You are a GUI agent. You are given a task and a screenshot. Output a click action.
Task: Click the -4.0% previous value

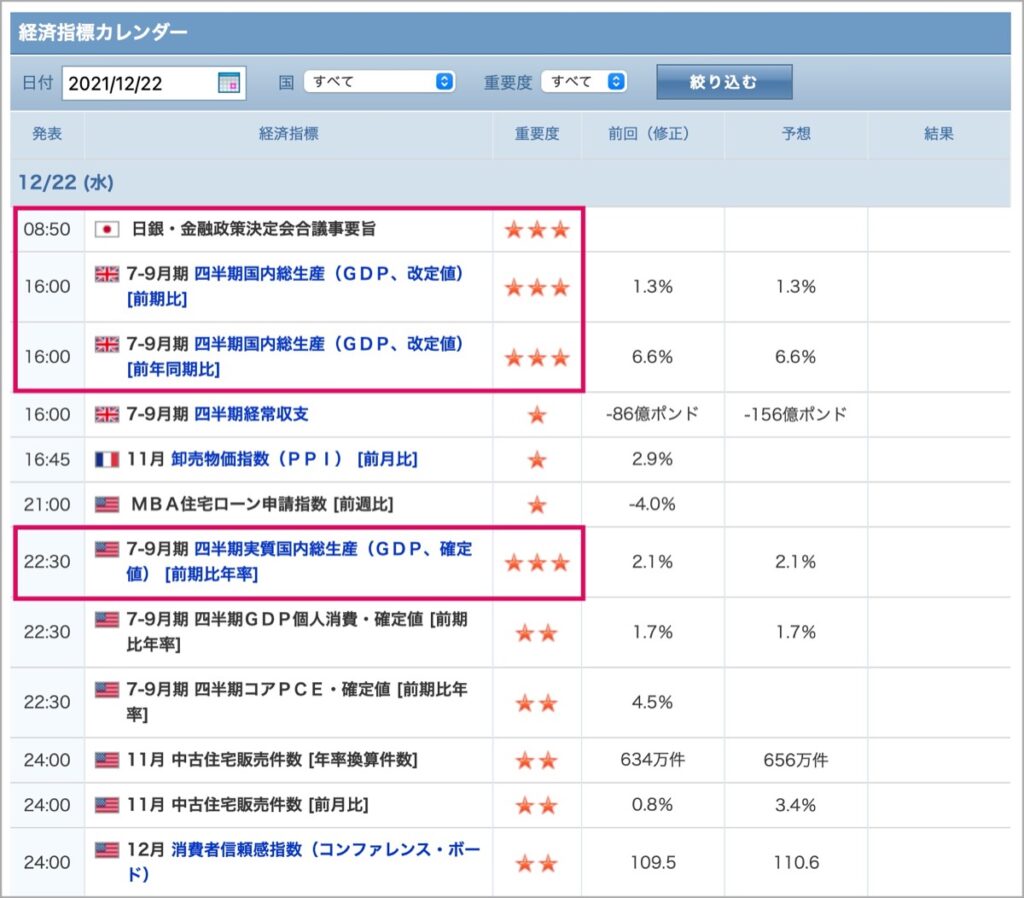click(652, 504)
